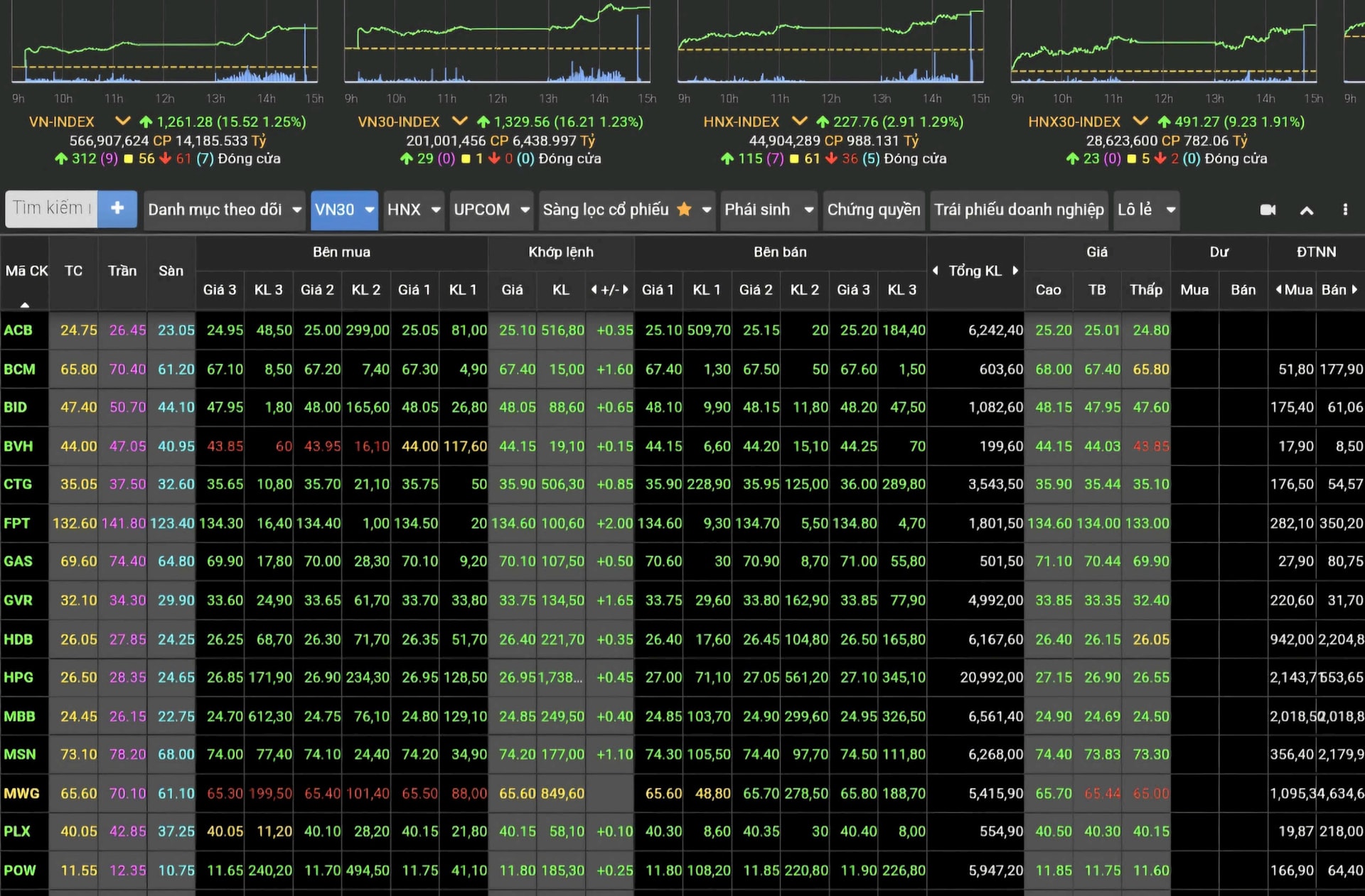Click CTG floor price 32.60

[176, 484]
